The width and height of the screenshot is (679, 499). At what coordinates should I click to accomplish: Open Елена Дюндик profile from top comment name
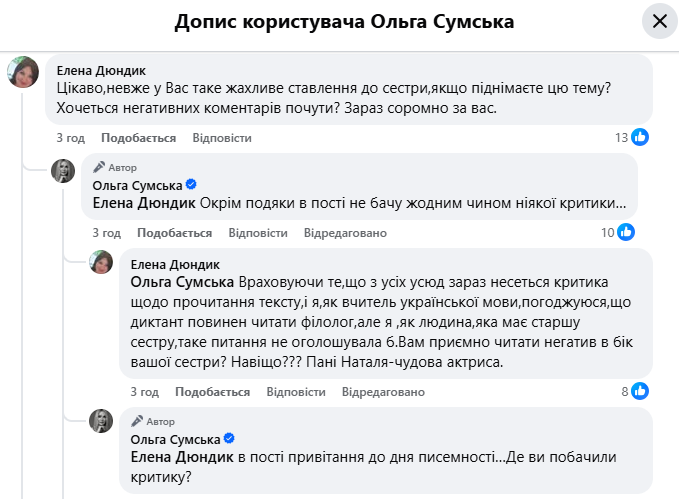tap(102, 70)
